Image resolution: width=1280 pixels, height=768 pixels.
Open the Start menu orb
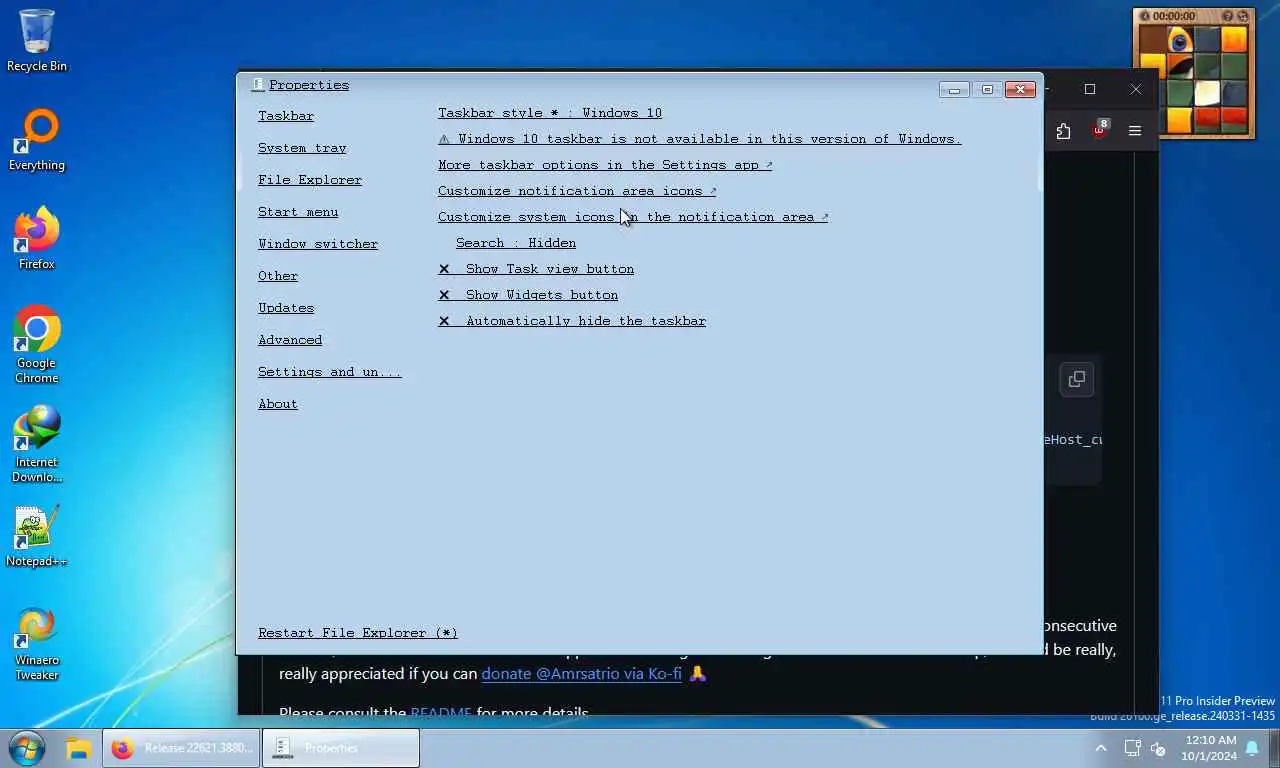click(x=26, y=748)
